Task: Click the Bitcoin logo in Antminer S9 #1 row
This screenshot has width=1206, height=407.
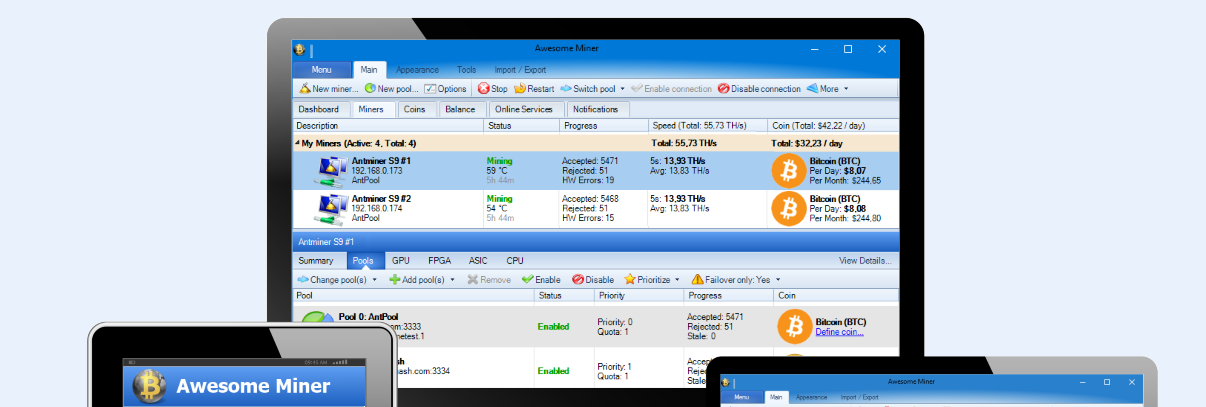Action: [x=788, y=171]
